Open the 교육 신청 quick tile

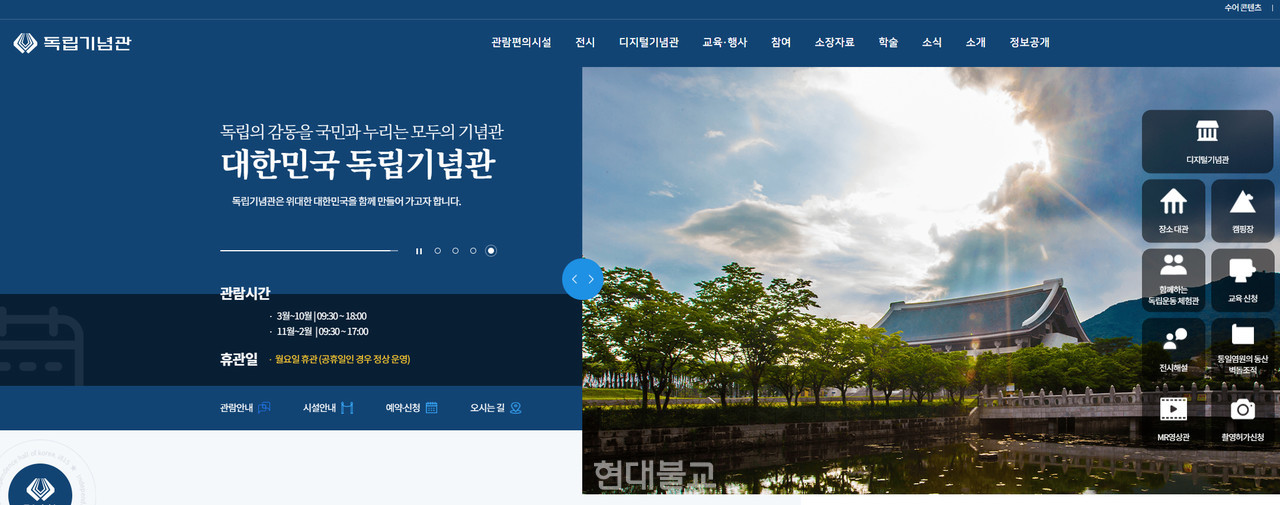(x=1242, y=280)
